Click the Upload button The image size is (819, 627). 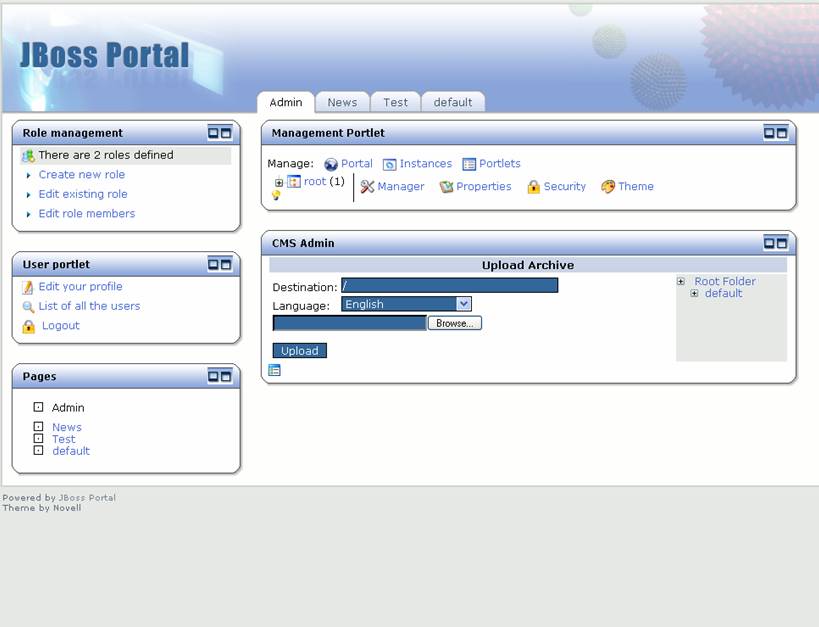tap(300, 351)
